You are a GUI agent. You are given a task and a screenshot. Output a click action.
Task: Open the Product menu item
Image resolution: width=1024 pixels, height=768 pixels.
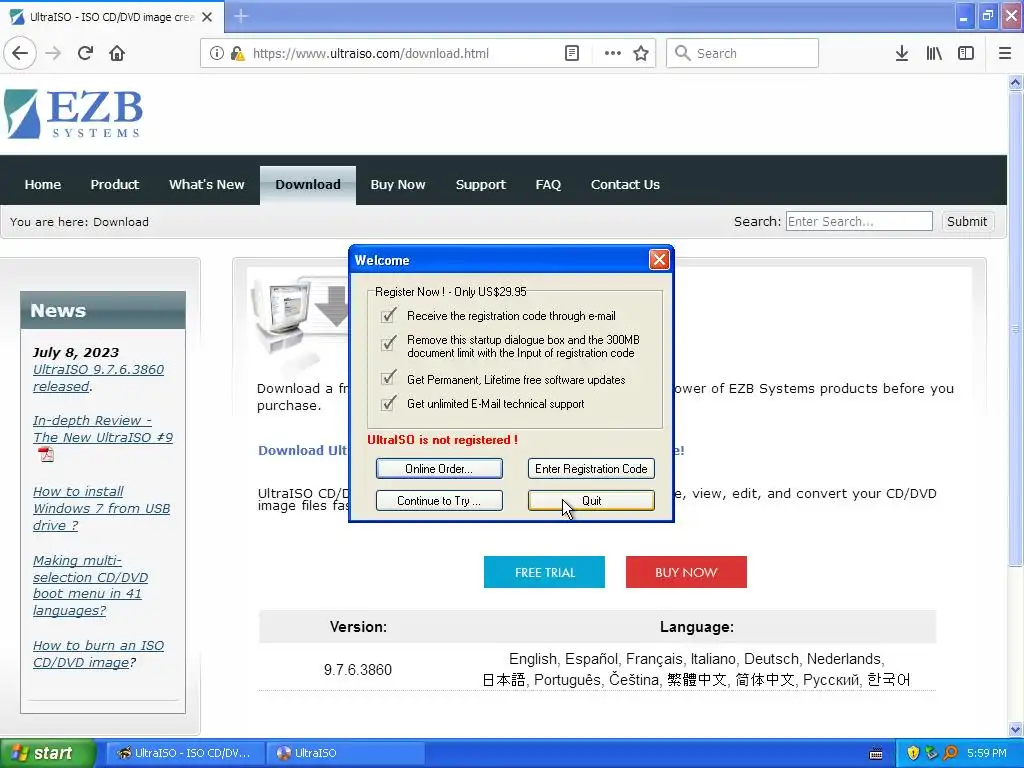pos(114,185)
